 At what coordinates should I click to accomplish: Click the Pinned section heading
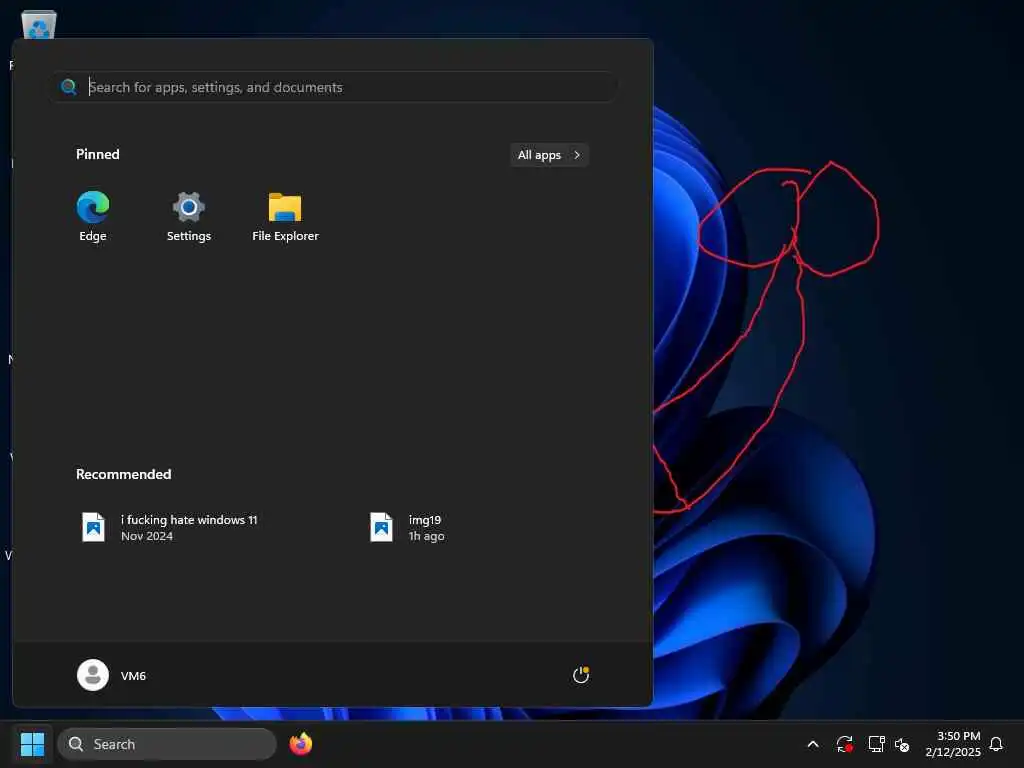98,154
